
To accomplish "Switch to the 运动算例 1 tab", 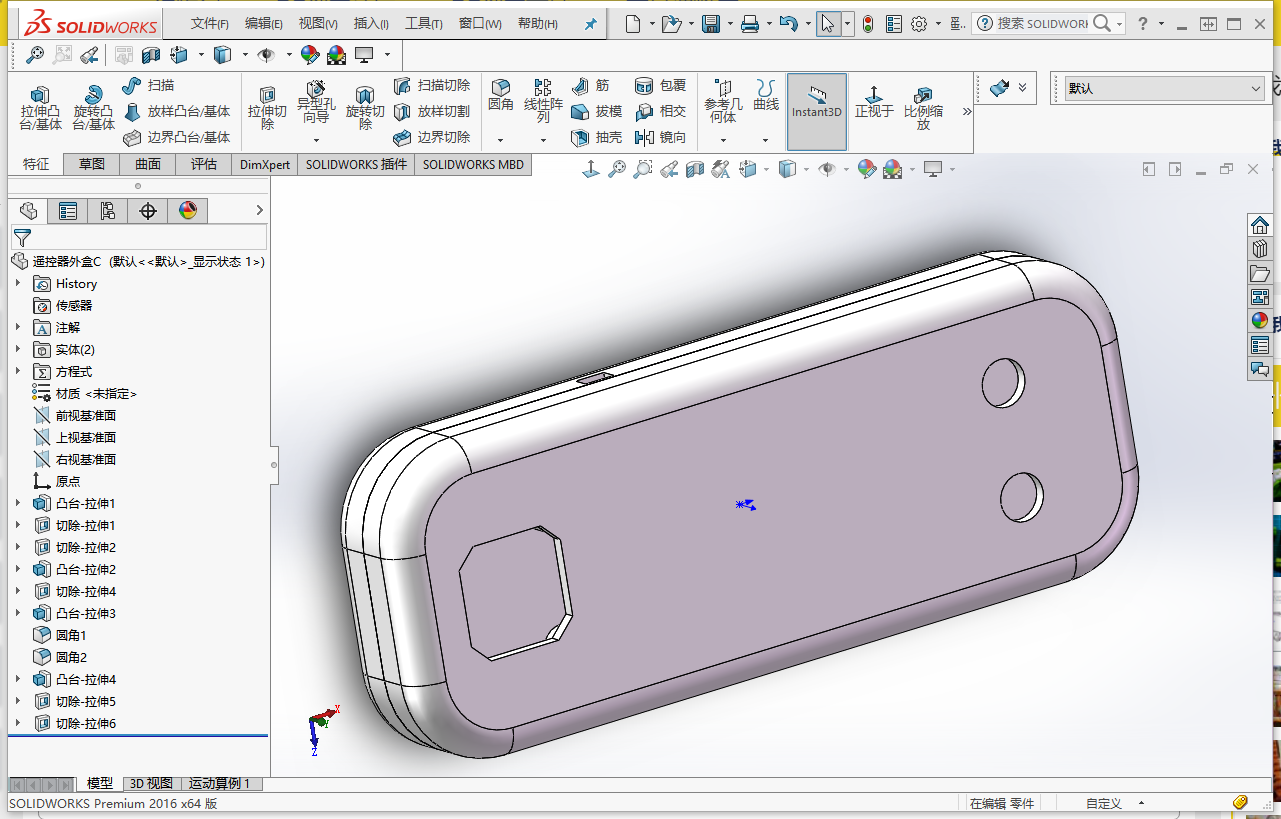I will pos(220,784).
